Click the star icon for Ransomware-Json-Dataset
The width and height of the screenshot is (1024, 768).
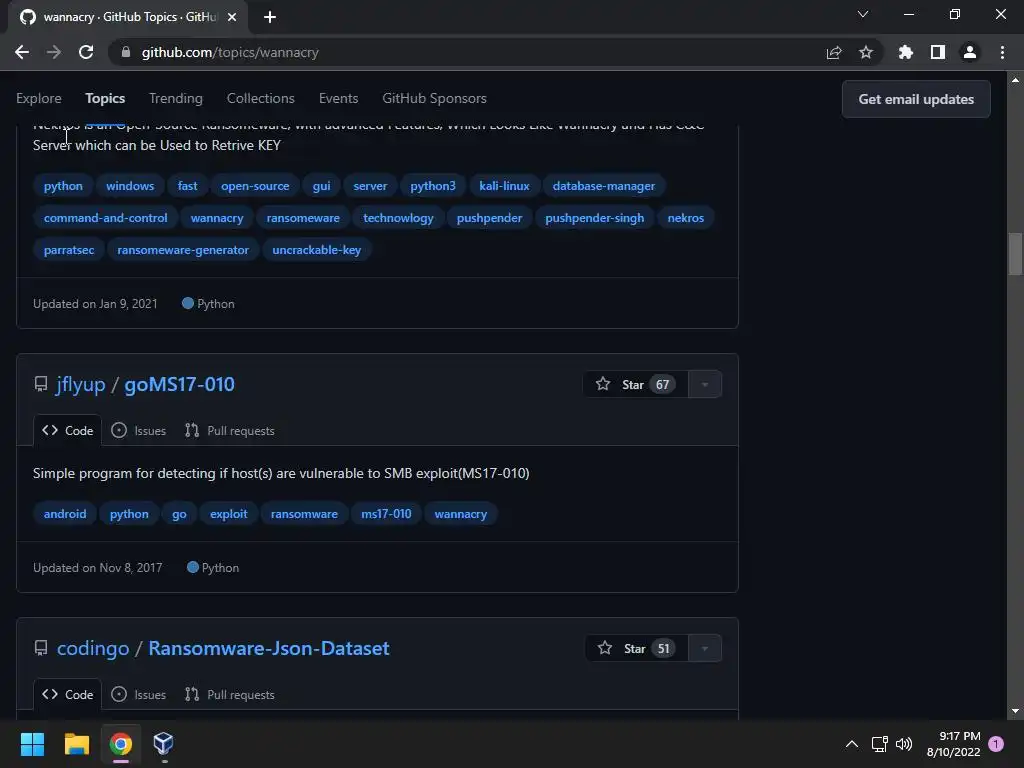click(605, 648)
